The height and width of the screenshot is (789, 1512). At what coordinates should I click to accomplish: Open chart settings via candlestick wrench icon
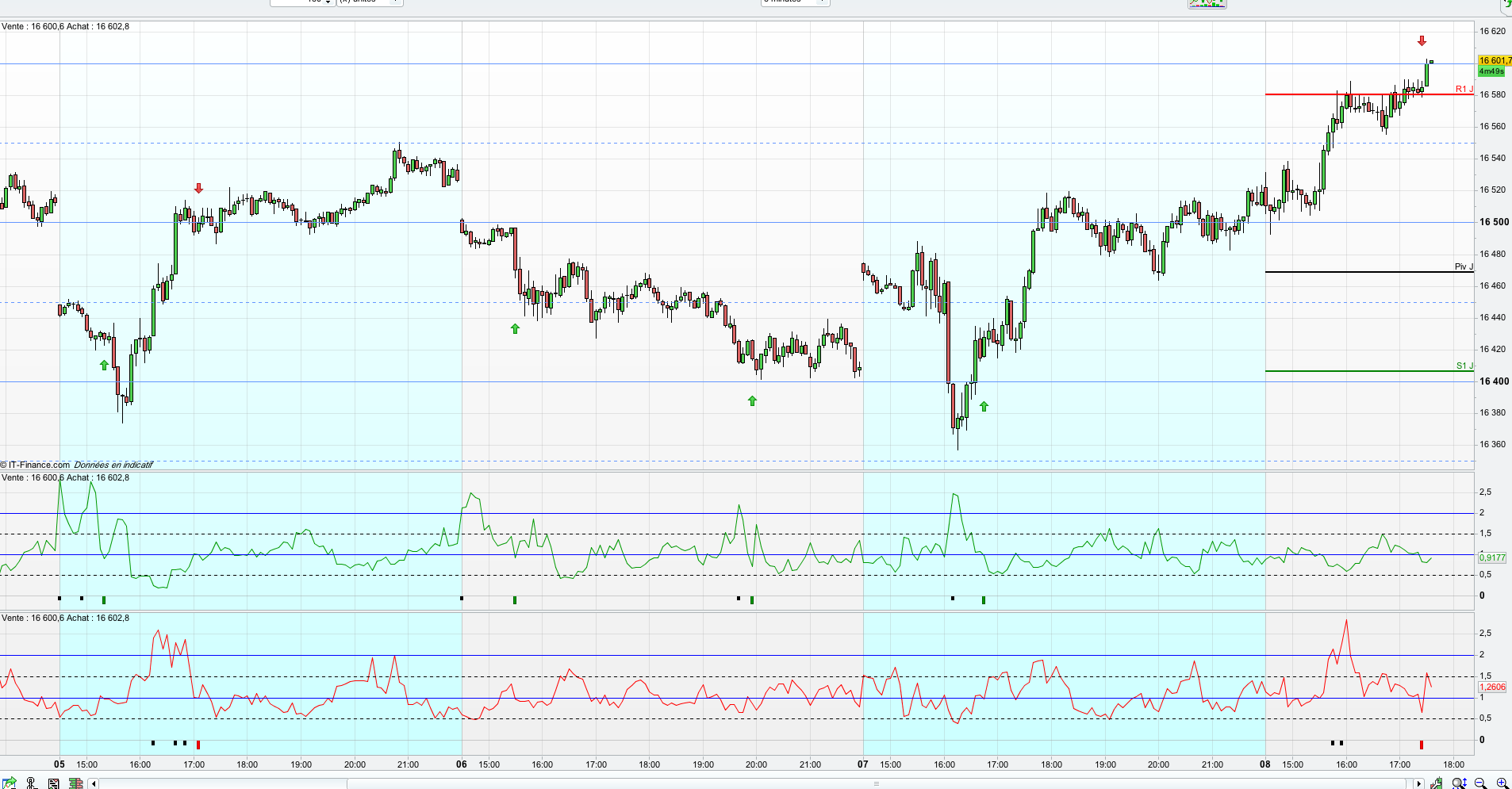[x=1437, y=783]
